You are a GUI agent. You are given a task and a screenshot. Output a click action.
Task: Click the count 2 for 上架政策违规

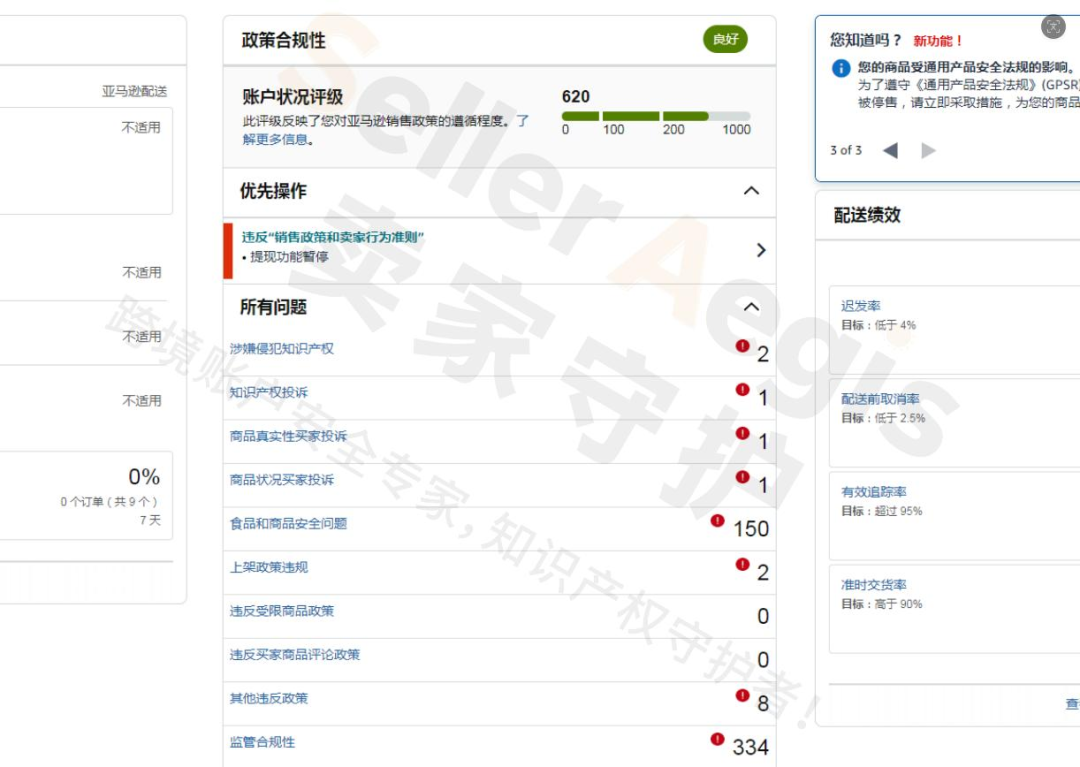pos(762,572)
